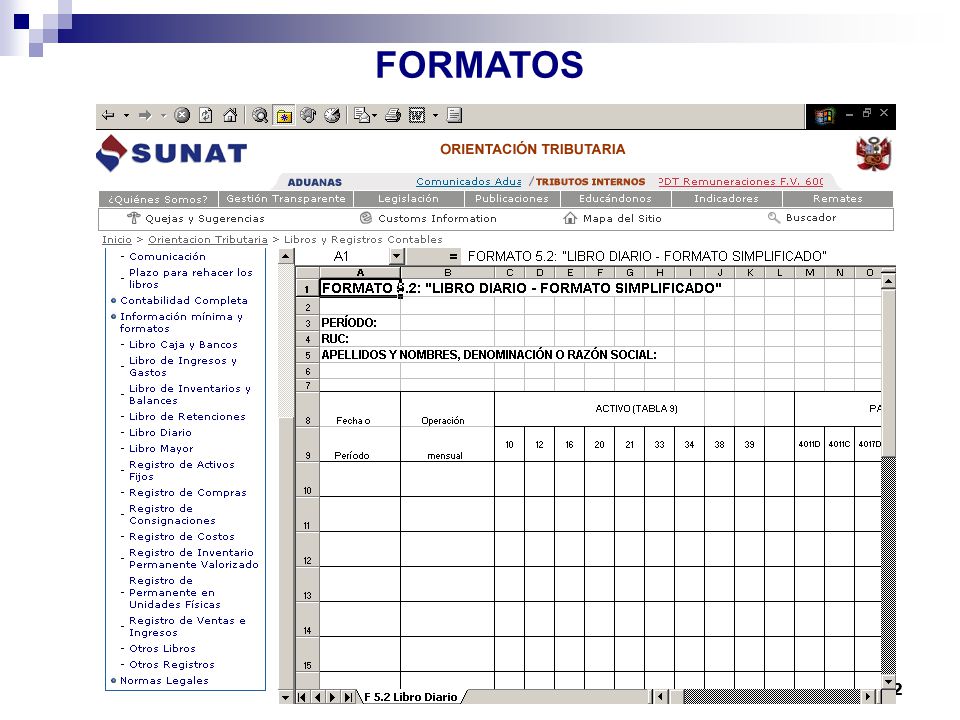Click the browser Forward arrow
The height and width of the screenshot is (720, 960).
pos(145,115)
